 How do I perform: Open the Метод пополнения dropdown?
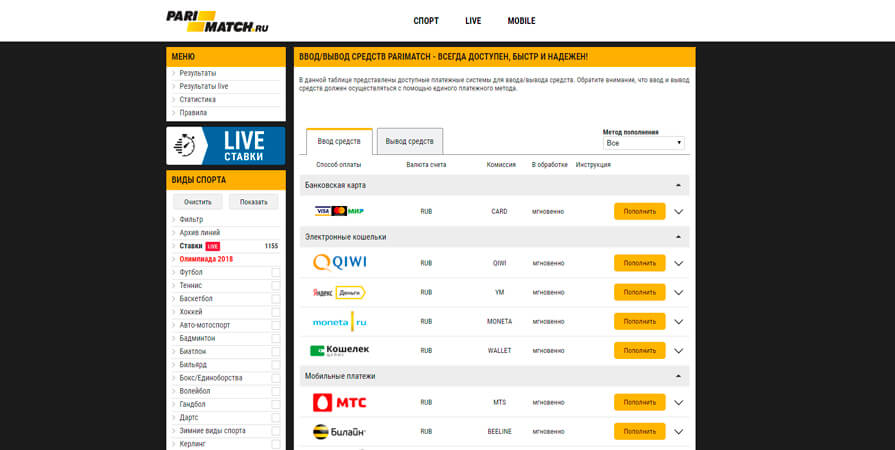tap(644, 143)
